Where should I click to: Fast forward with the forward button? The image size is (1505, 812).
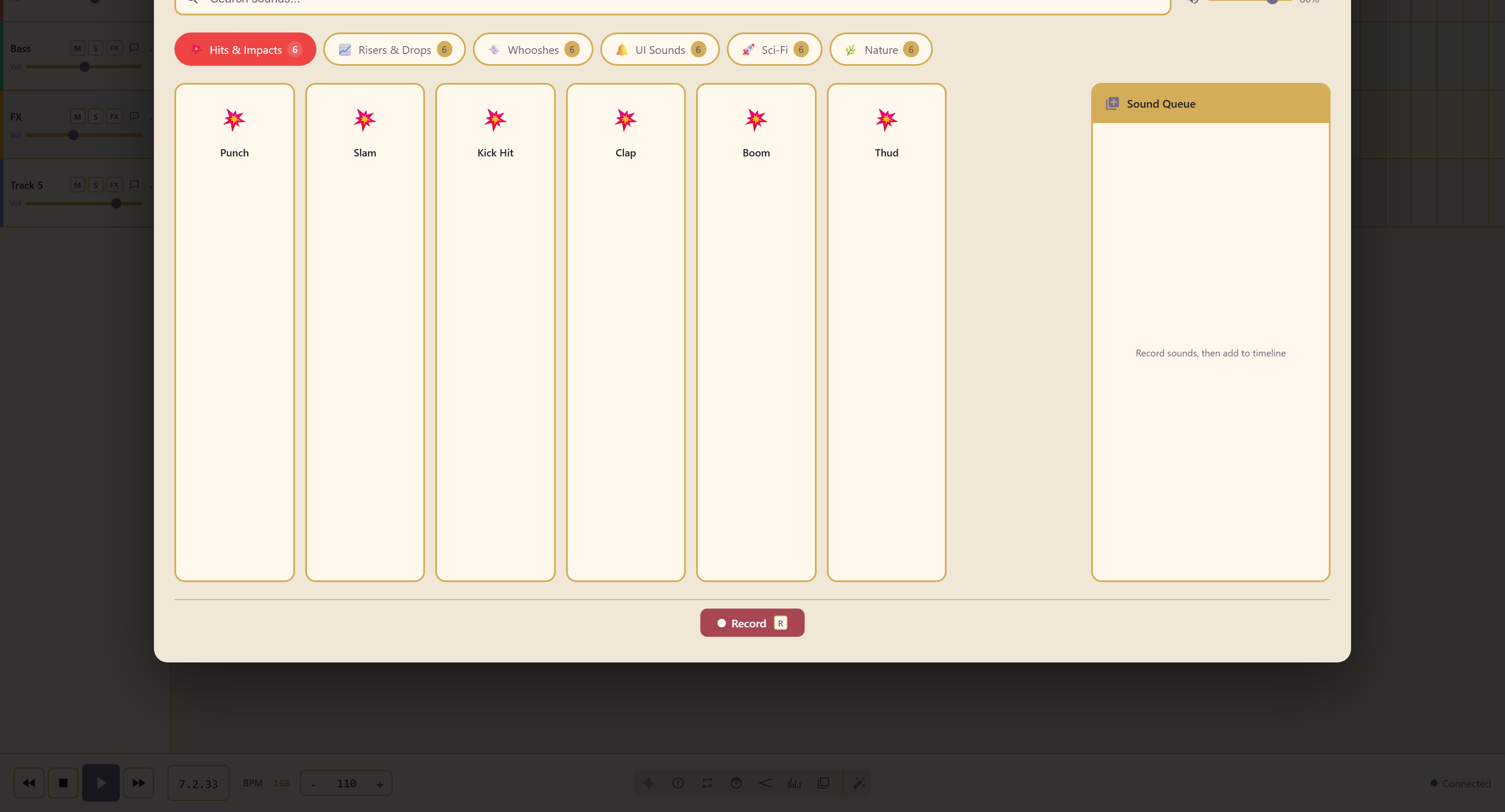[x=139, y=783]
